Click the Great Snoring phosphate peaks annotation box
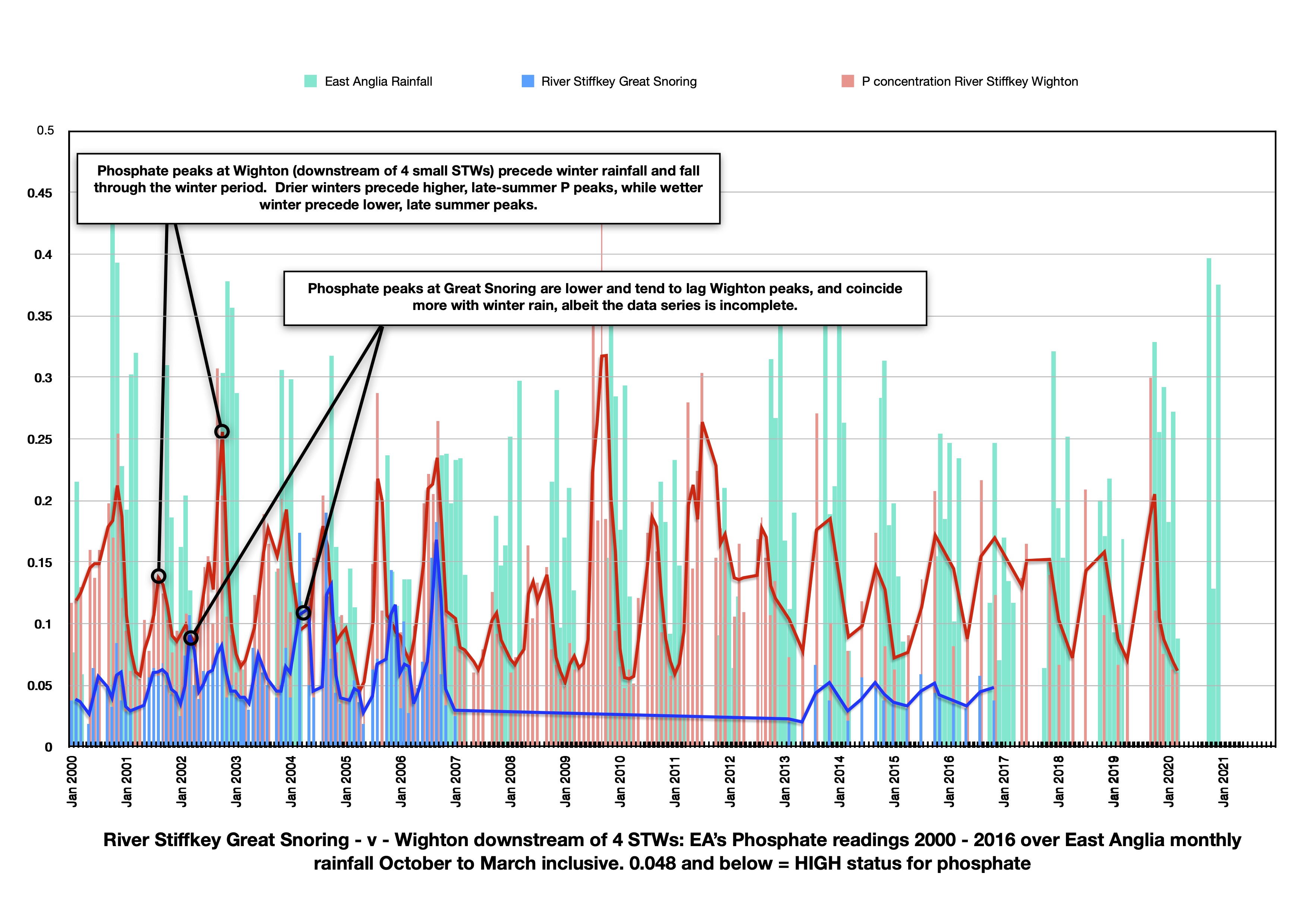This screenshot has height=924, width=1307. 604,298
